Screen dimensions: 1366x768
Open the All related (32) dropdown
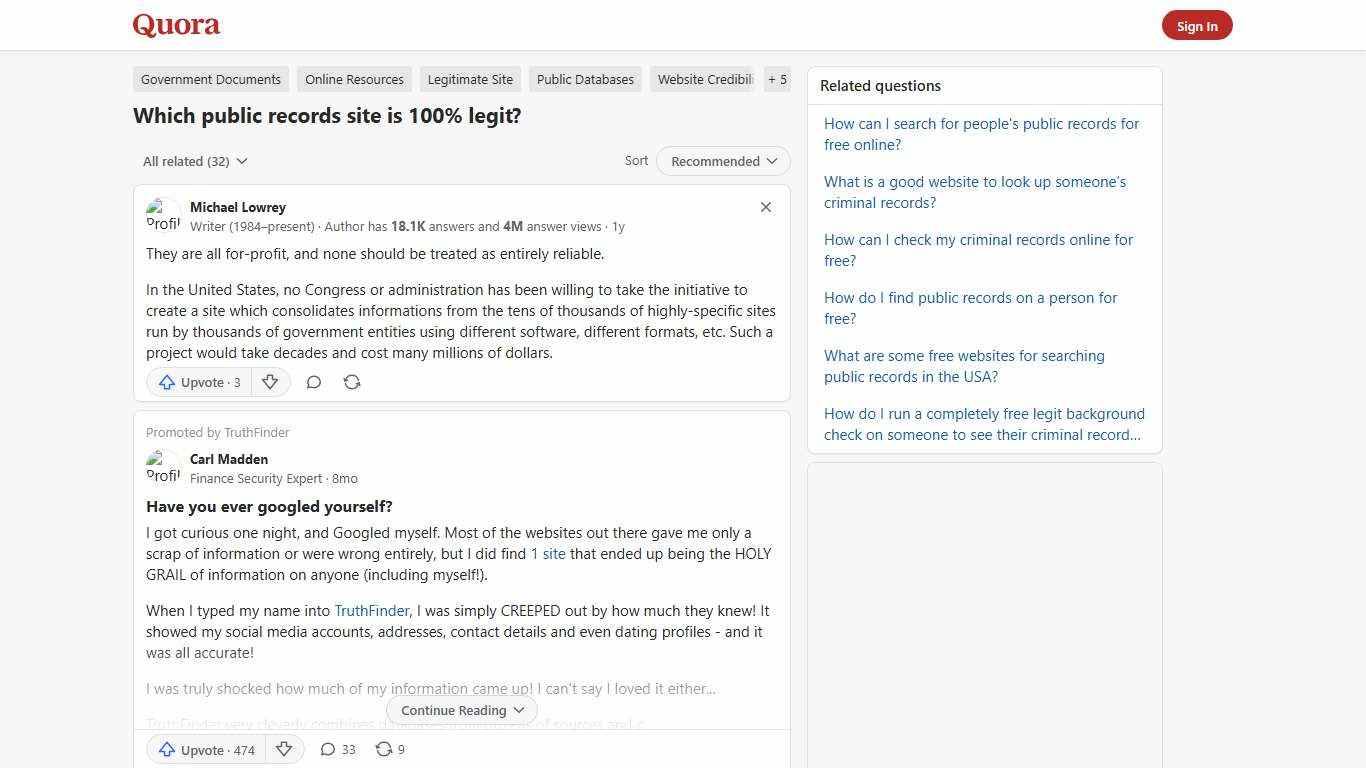195,161
